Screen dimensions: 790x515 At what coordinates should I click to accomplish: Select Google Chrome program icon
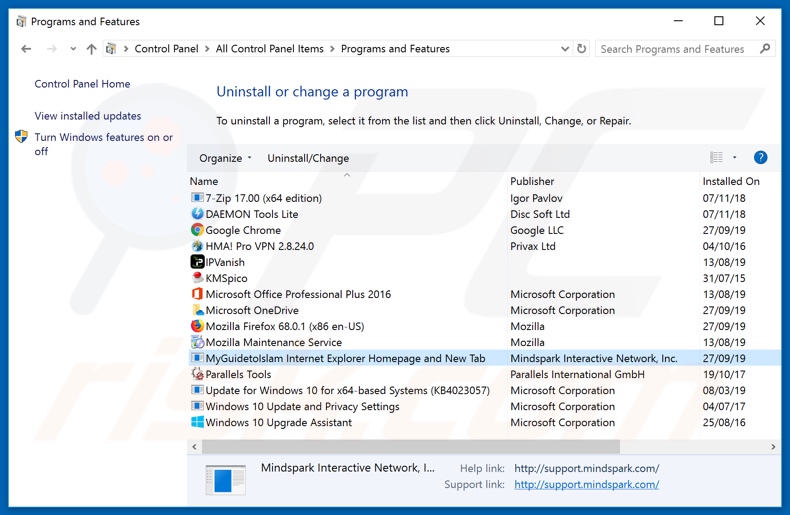tap(197, 230)
